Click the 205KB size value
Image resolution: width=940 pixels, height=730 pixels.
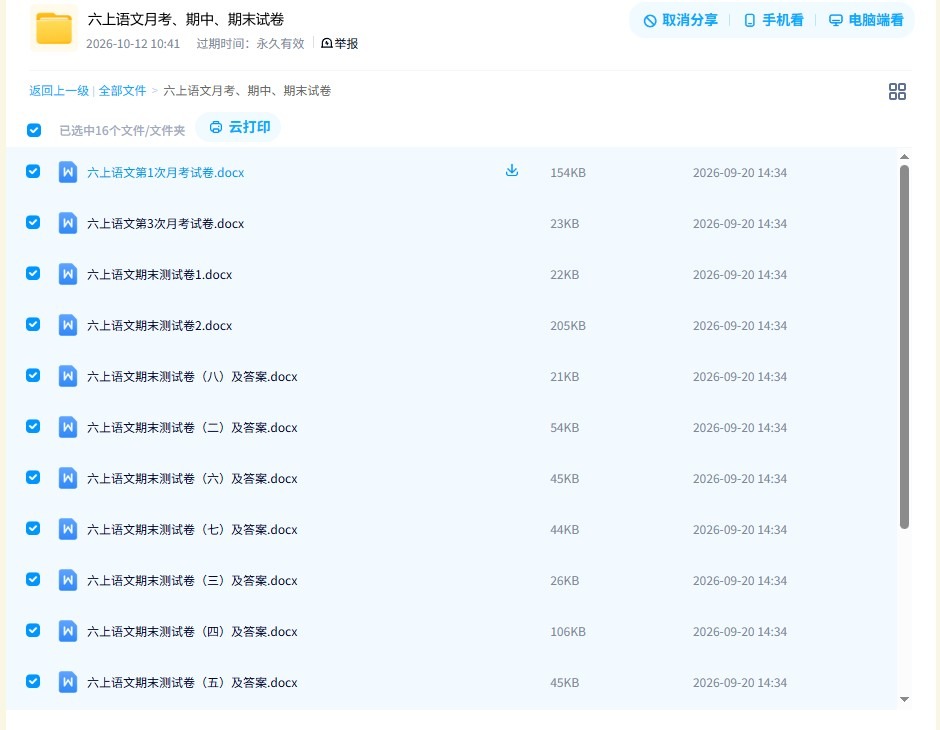(x=568, y=325)
